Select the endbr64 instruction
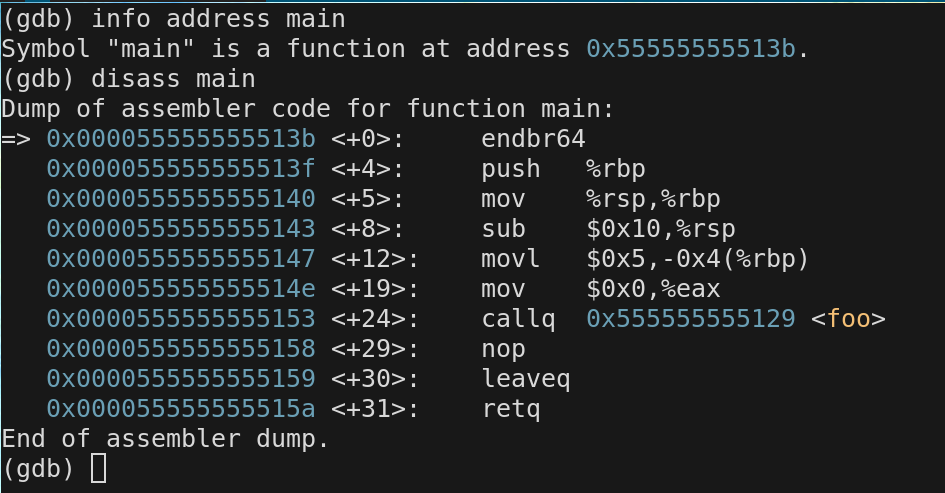Screen dimensions: 945x493 533,139
